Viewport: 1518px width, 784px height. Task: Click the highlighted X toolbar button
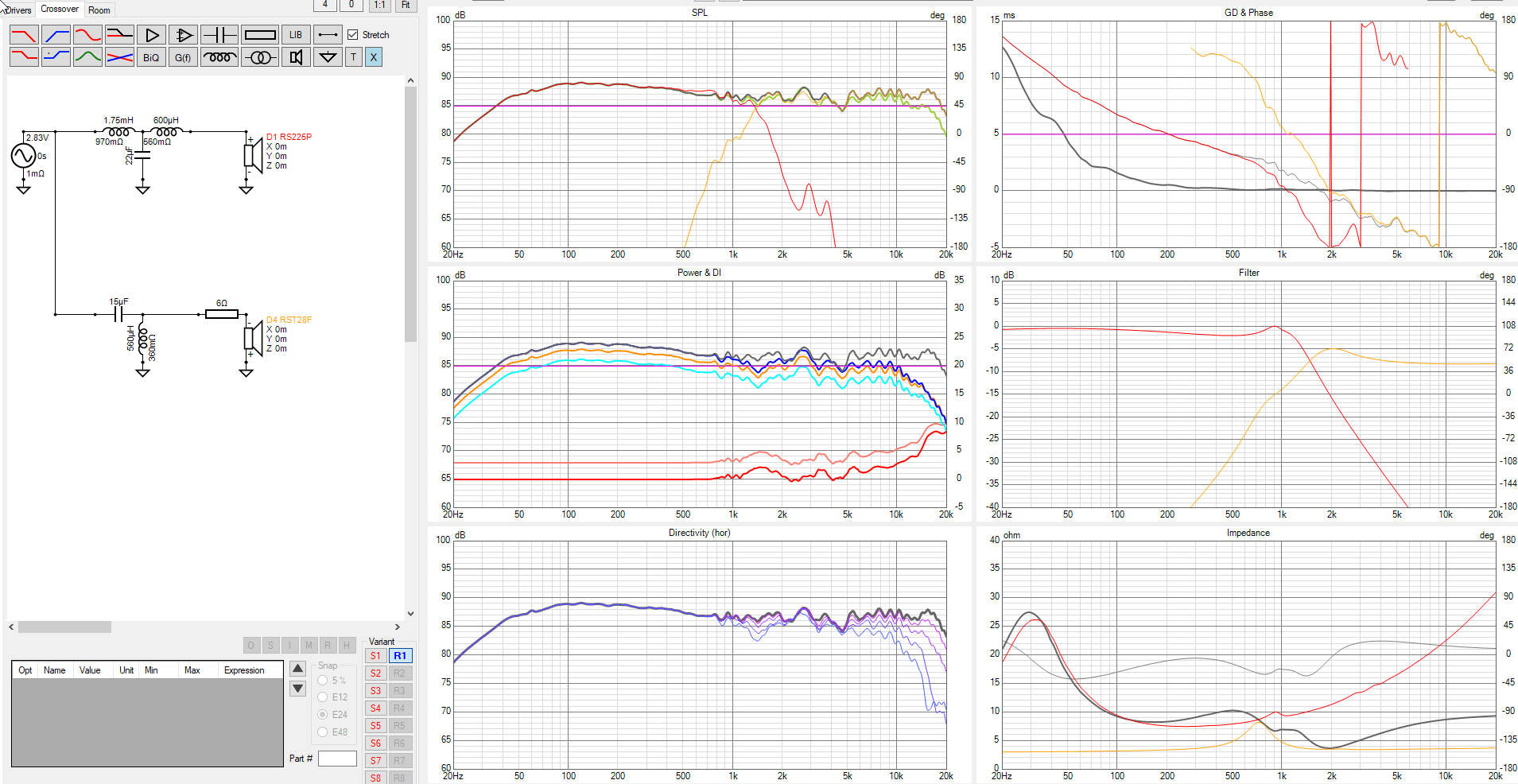coord(374,57)
